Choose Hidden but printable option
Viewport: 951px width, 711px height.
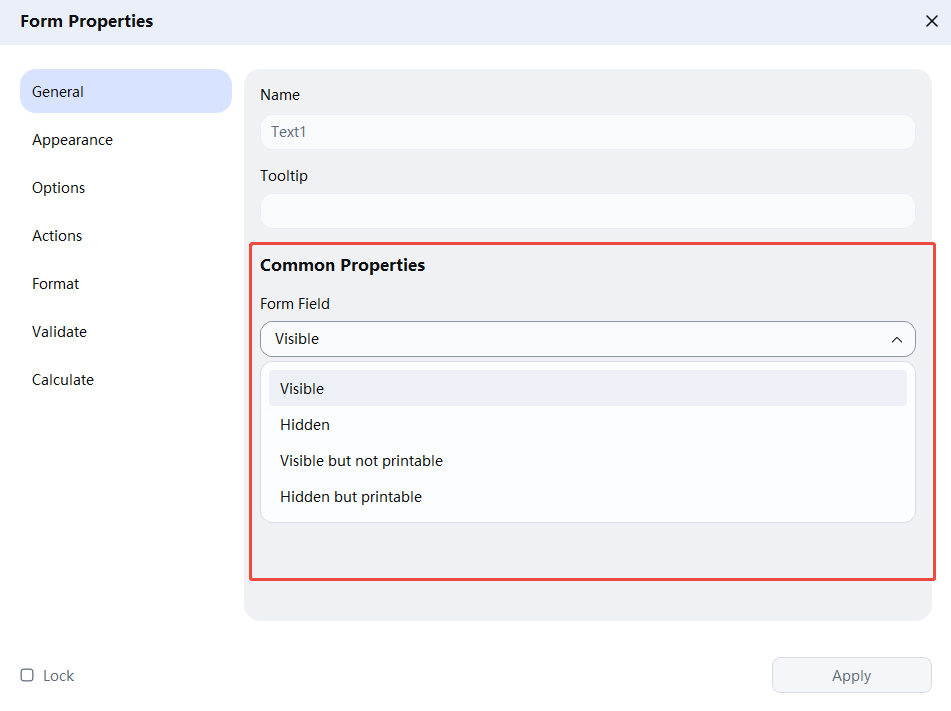pos(351,496)
